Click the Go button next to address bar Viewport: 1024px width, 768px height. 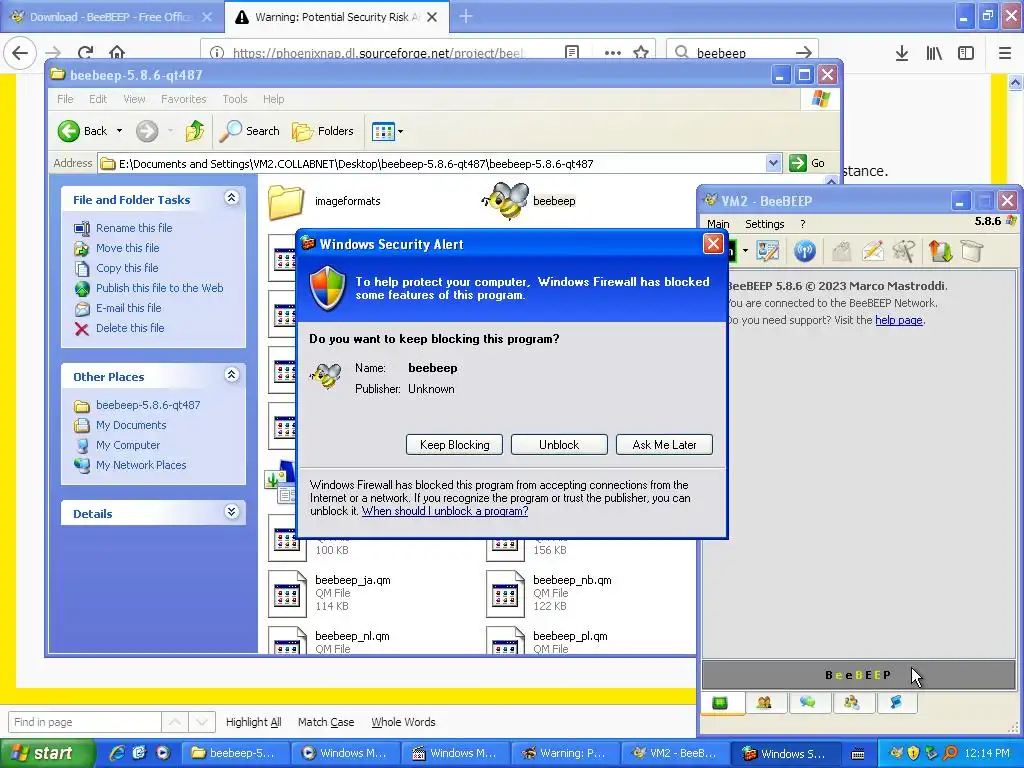(807, 163)
